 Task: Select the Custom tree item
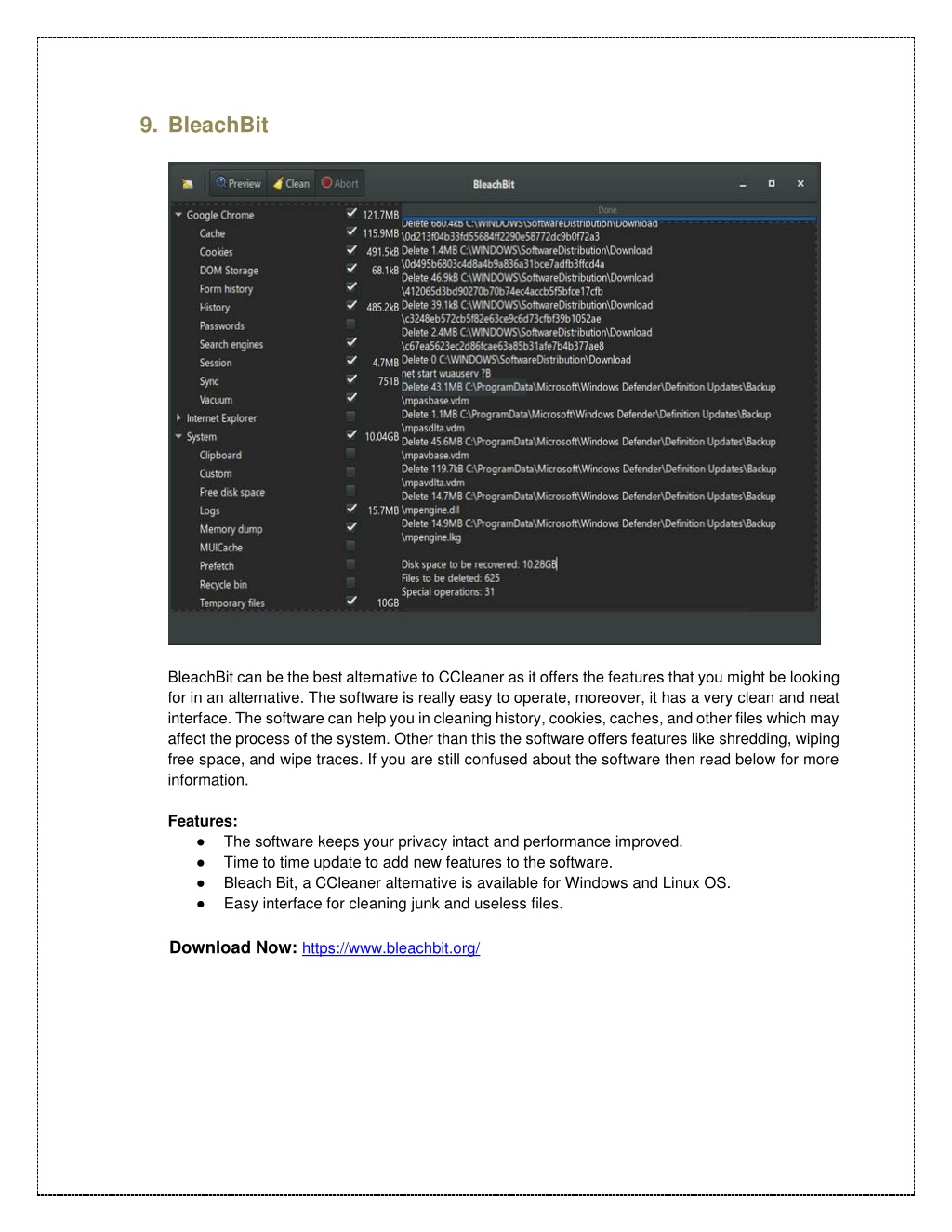tap(216, 474)
